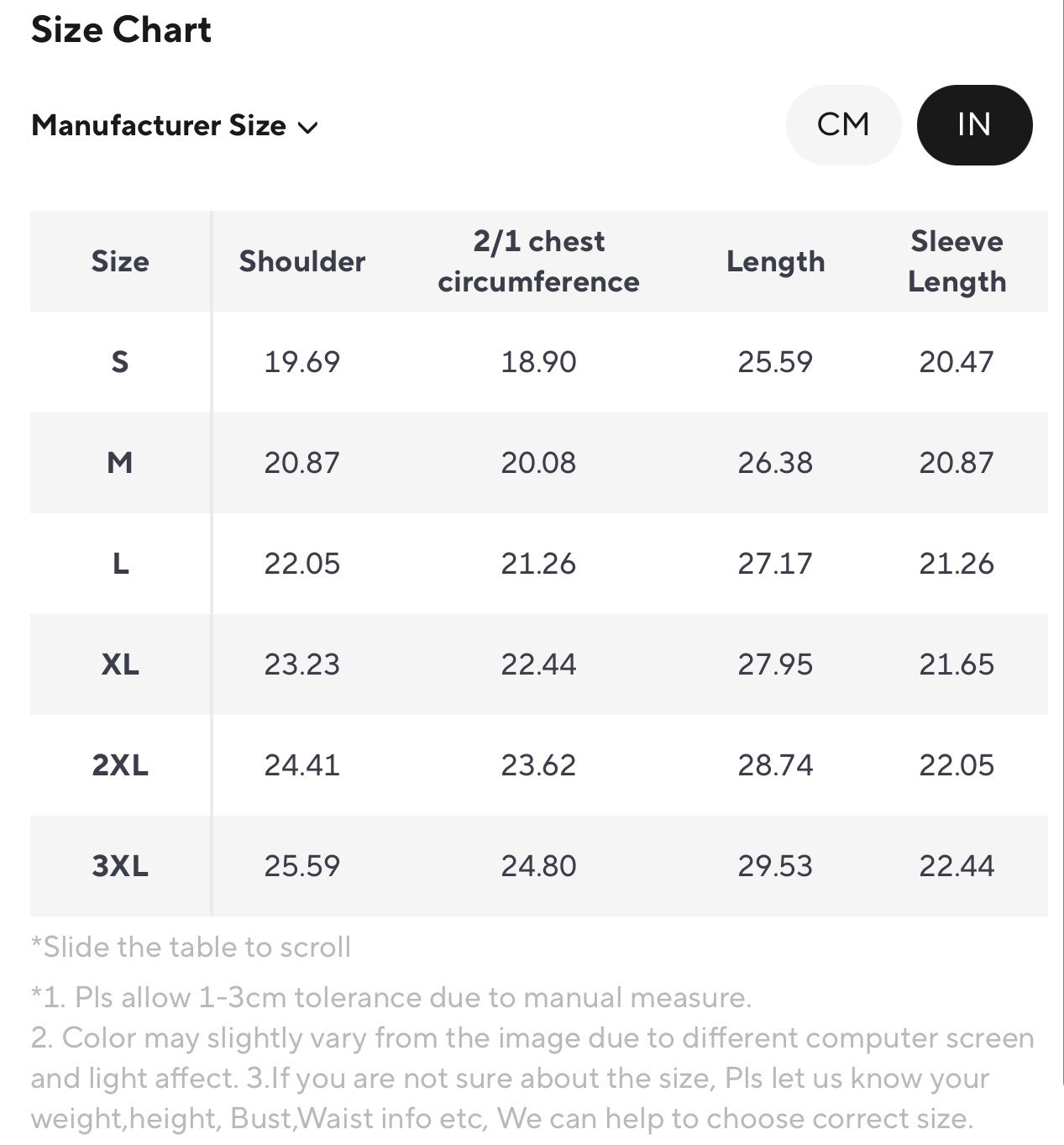1064x1145 pixels.
Task: Select the 3XL size row label
Action: pyautogui.click(x=120, y=866)
